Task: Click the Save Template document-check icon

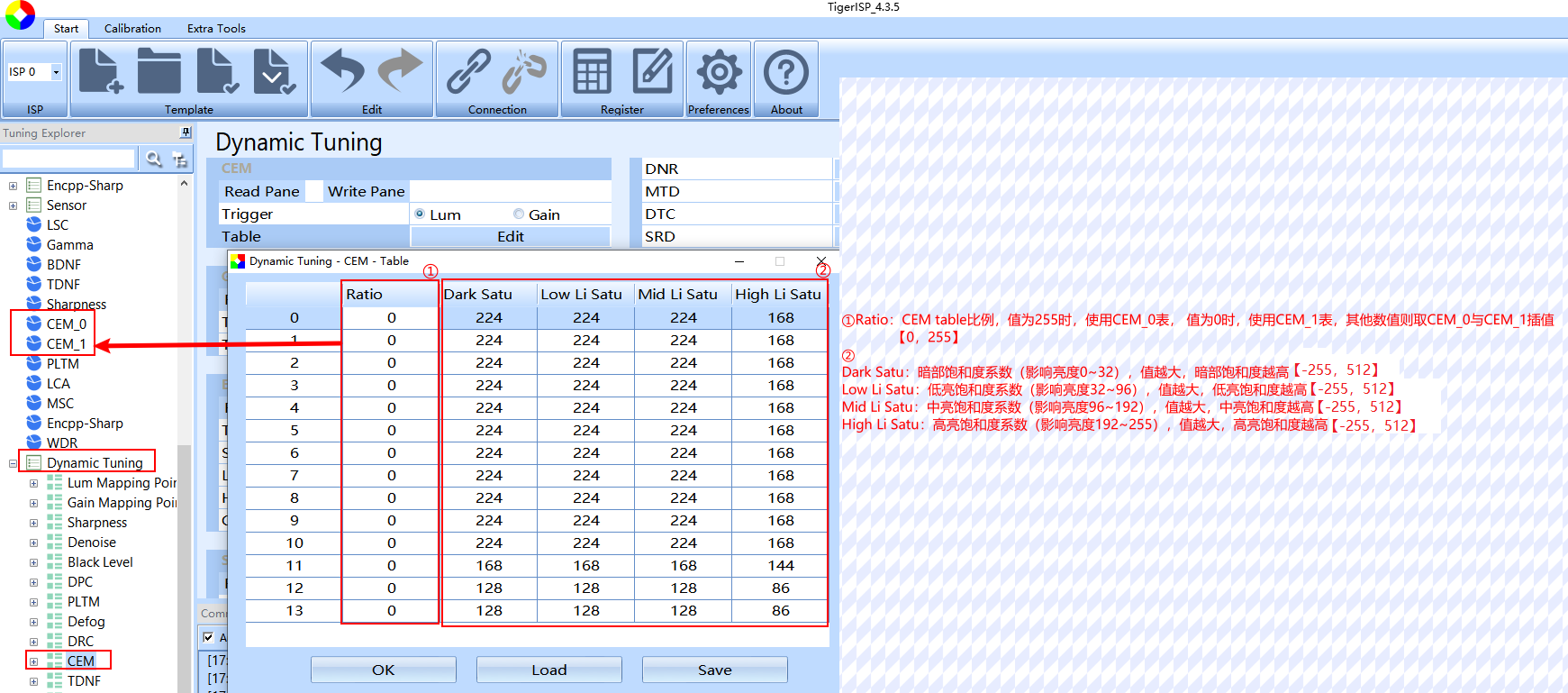Action: [218, 71]
